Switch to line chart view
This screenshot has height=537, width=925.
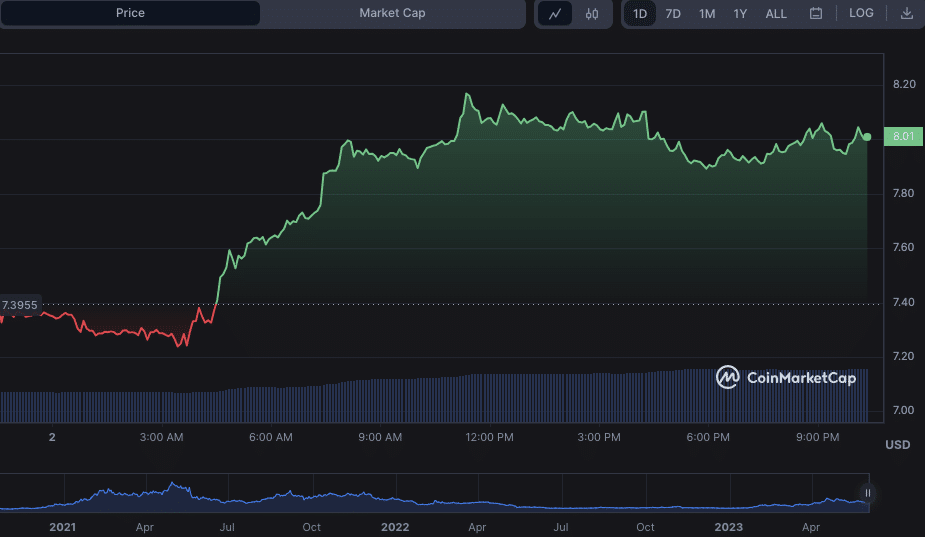click(x=555, y=14)
